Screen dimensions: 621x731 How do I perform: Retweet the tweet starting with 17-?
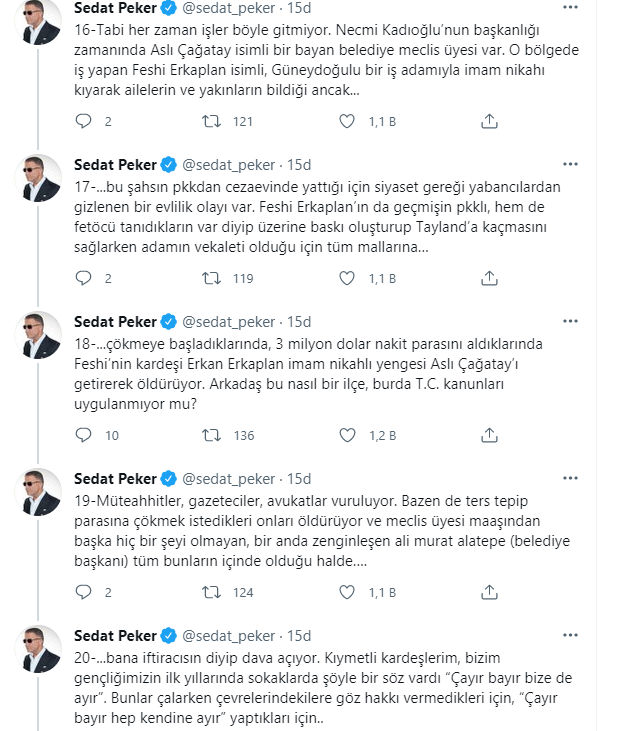(211, 278)
